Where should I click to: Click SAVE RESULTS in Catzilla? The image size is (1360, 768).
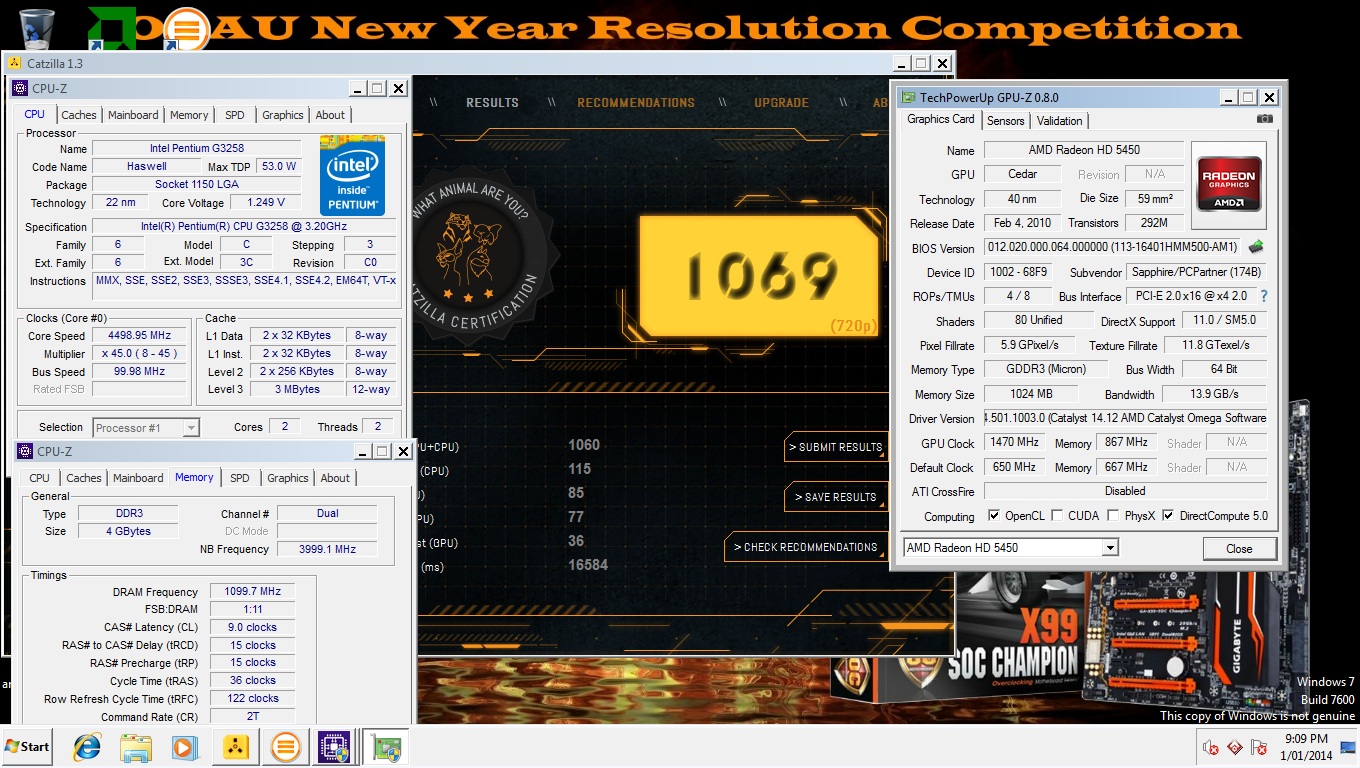[836, 497]
